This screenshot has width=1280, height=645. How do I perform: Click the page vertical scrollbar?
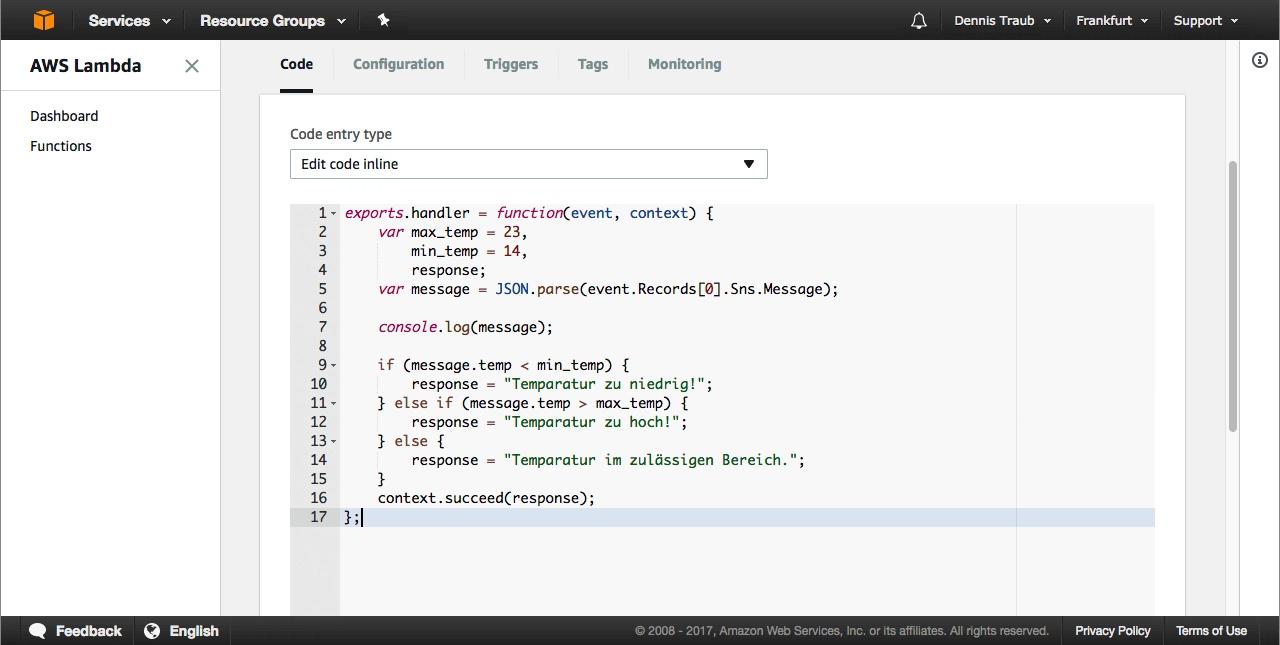pyautogui.click(x=1232, y=295)
